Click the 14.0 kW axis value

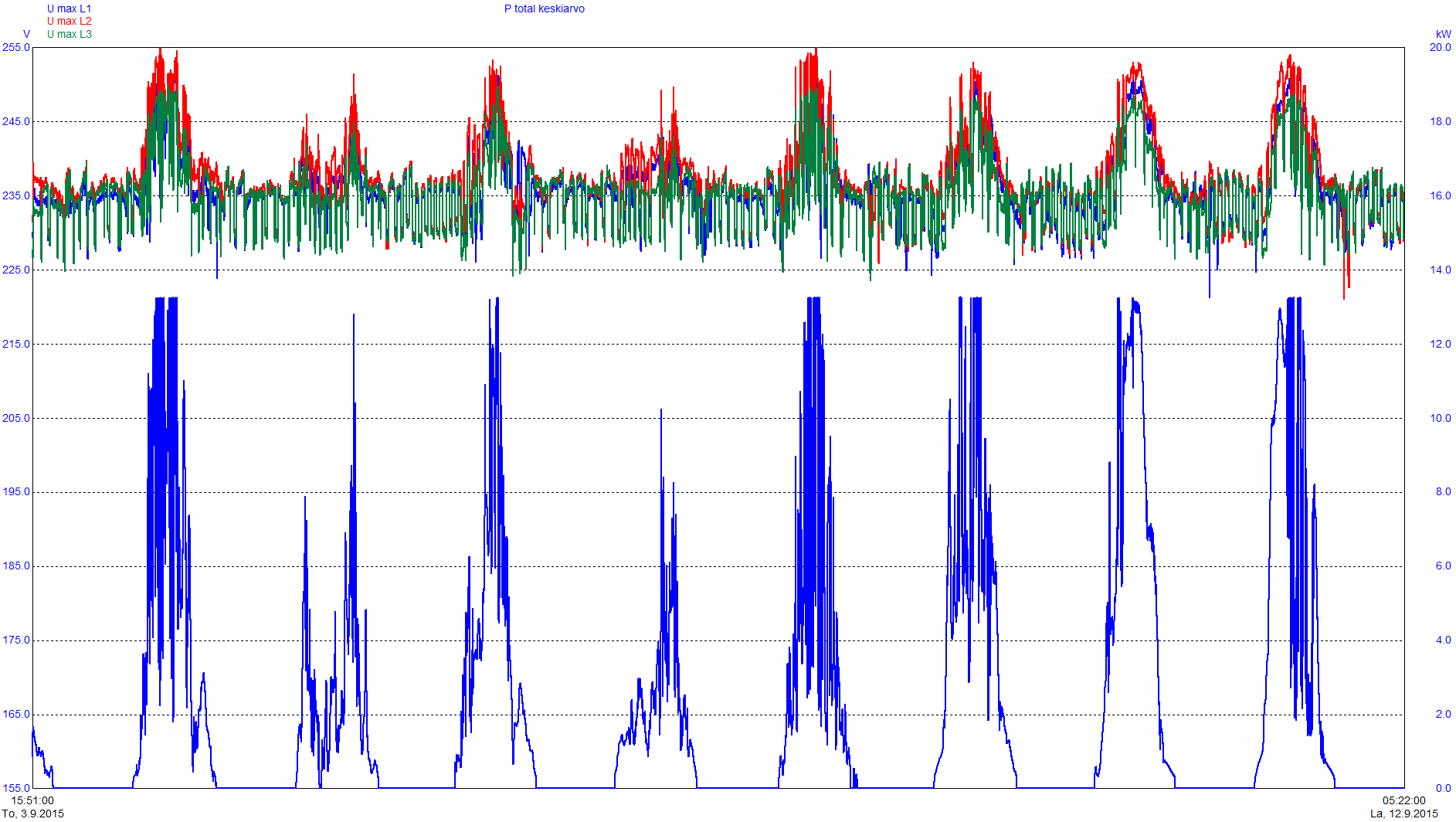tap(1440, 270)
